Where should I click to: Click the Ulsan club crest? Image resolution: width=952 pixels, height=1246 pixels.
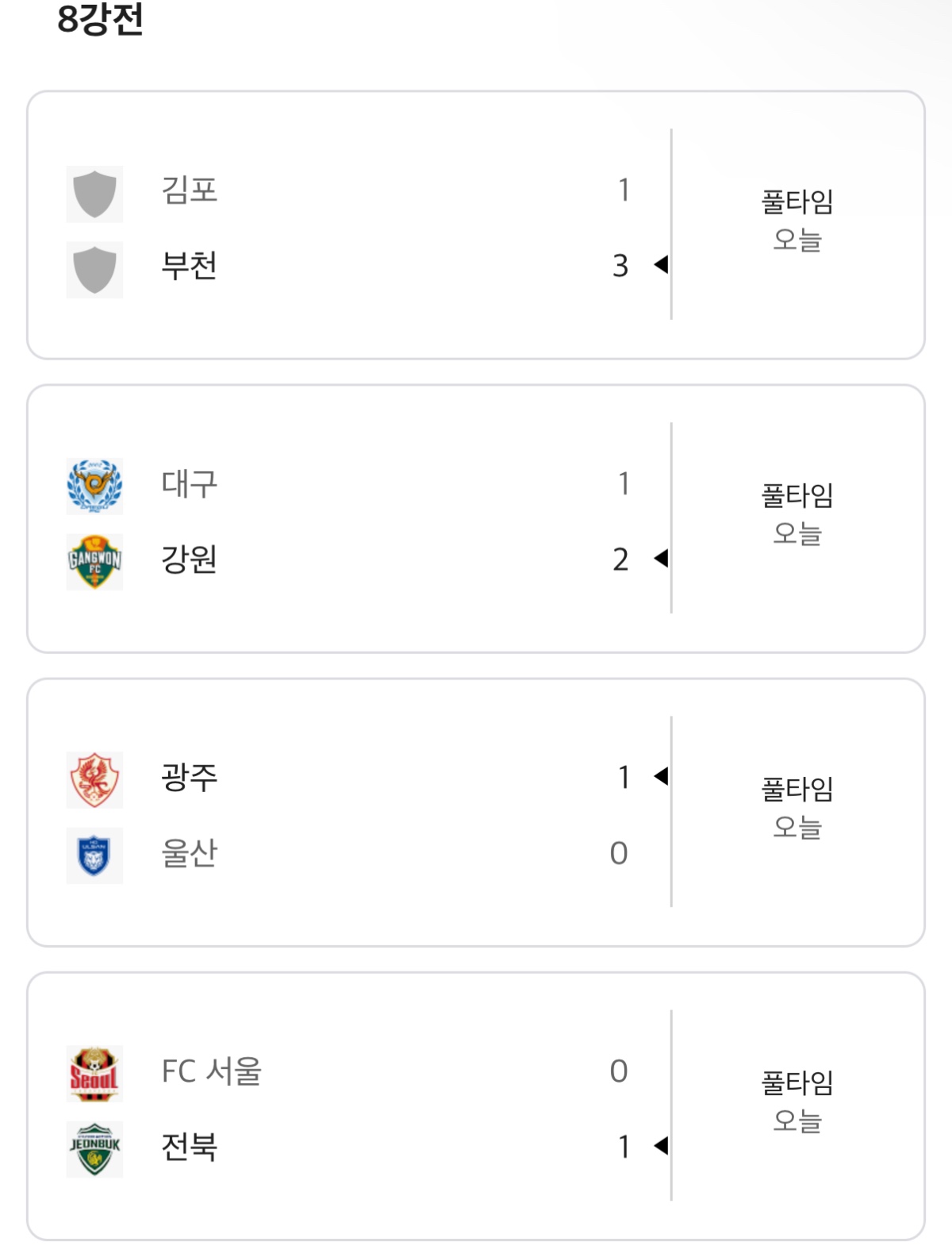coord(94,856)
